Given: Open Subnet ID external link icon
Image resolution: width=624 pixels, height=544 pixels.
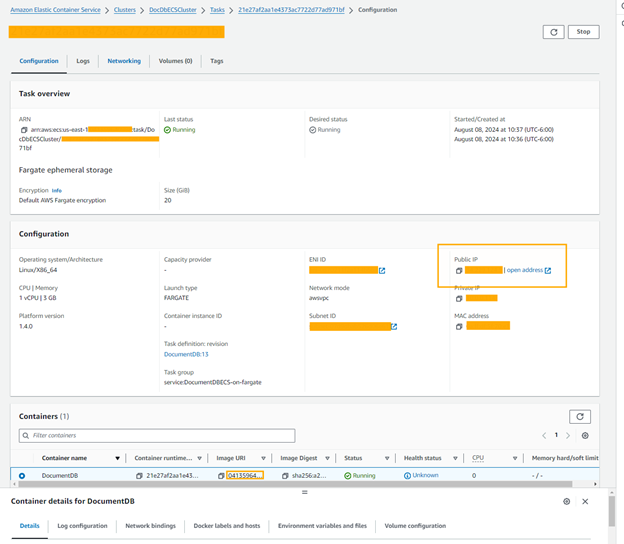Looking at the screenshot, I should pos(394,327).
